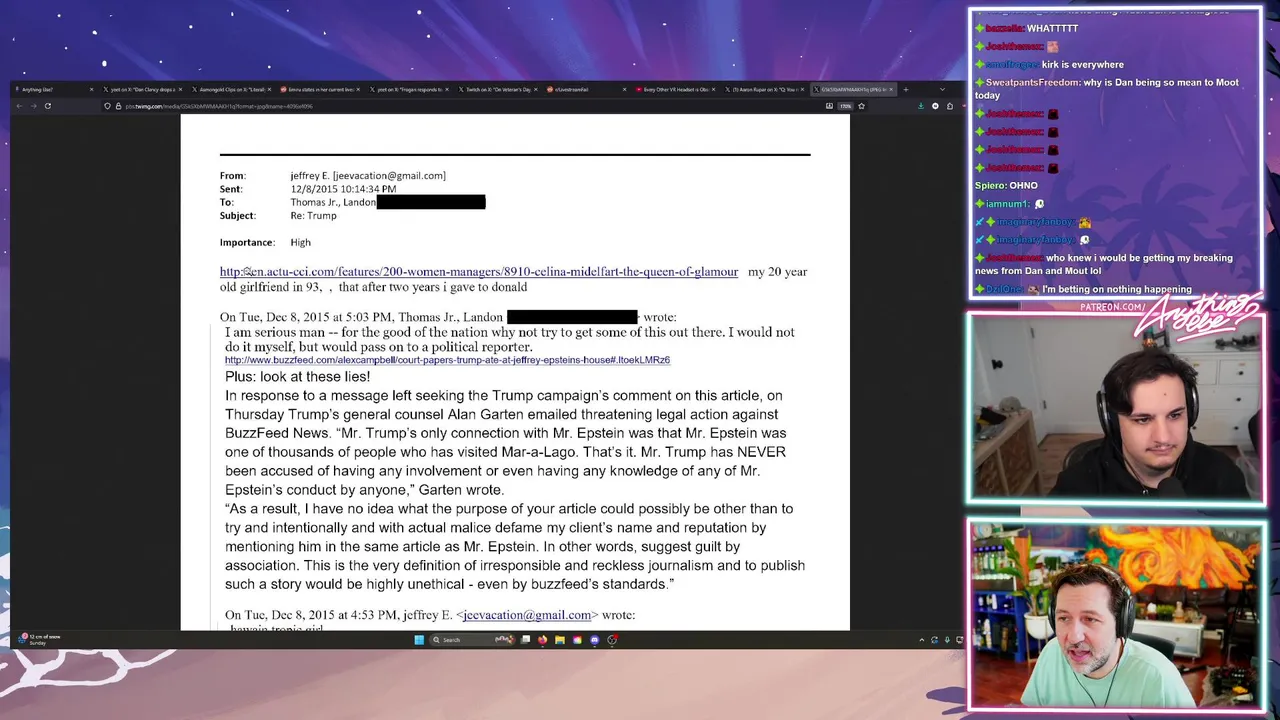Click the padlock icon in the address bar
This screenshot has height=720, width=1280.
click(x=118, y=106)
